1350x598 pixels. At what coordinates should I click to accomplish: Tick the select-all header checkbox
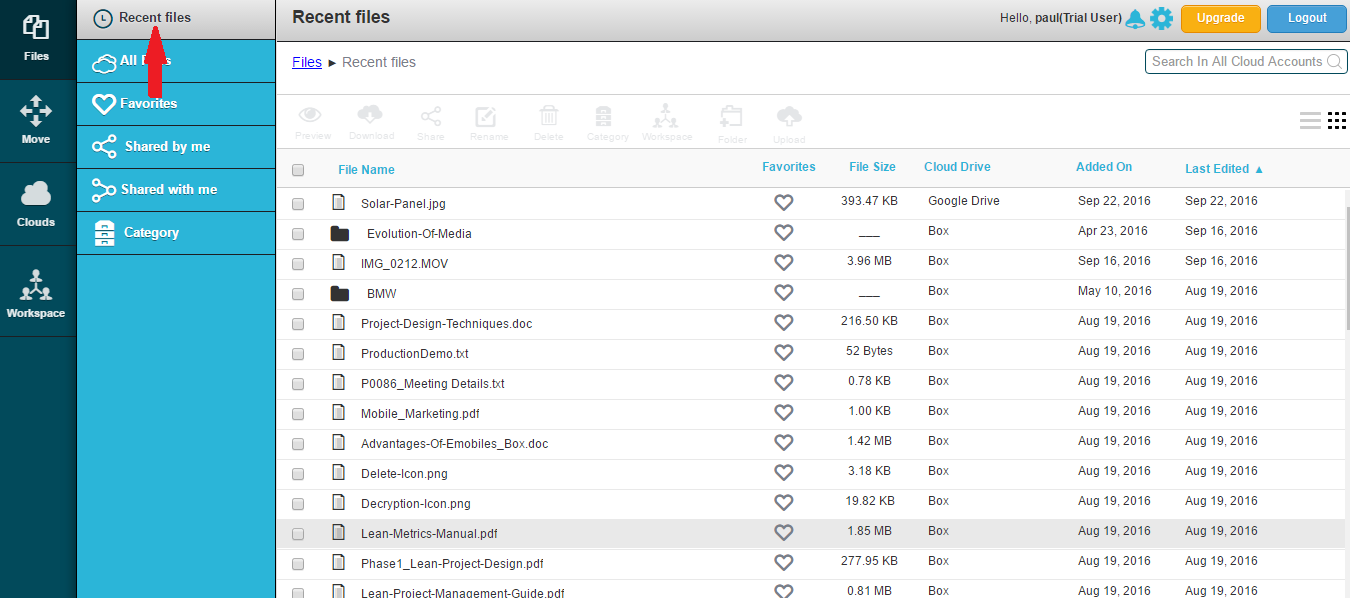click(298, 170)
